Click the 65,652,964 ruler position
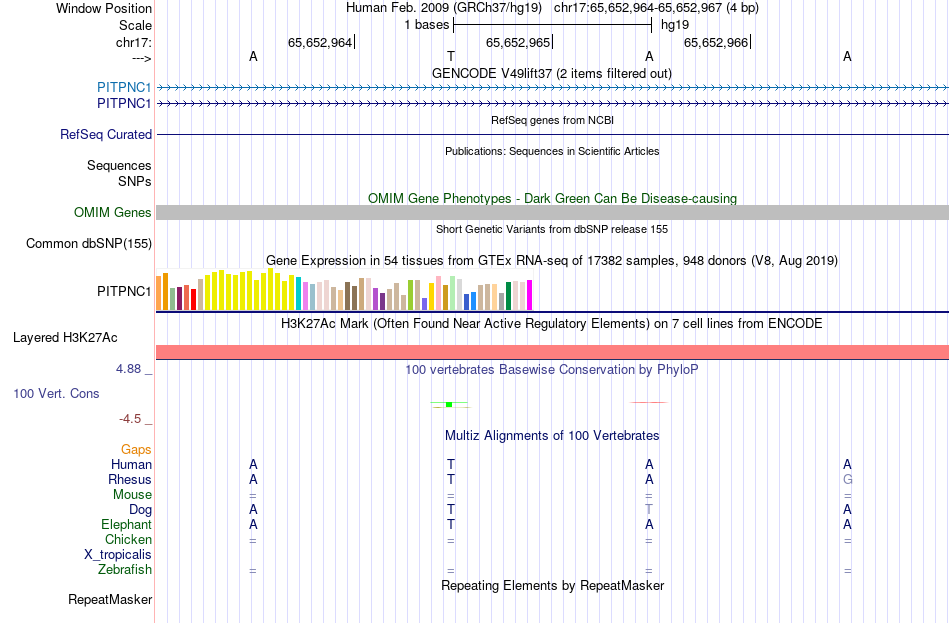 320,42
